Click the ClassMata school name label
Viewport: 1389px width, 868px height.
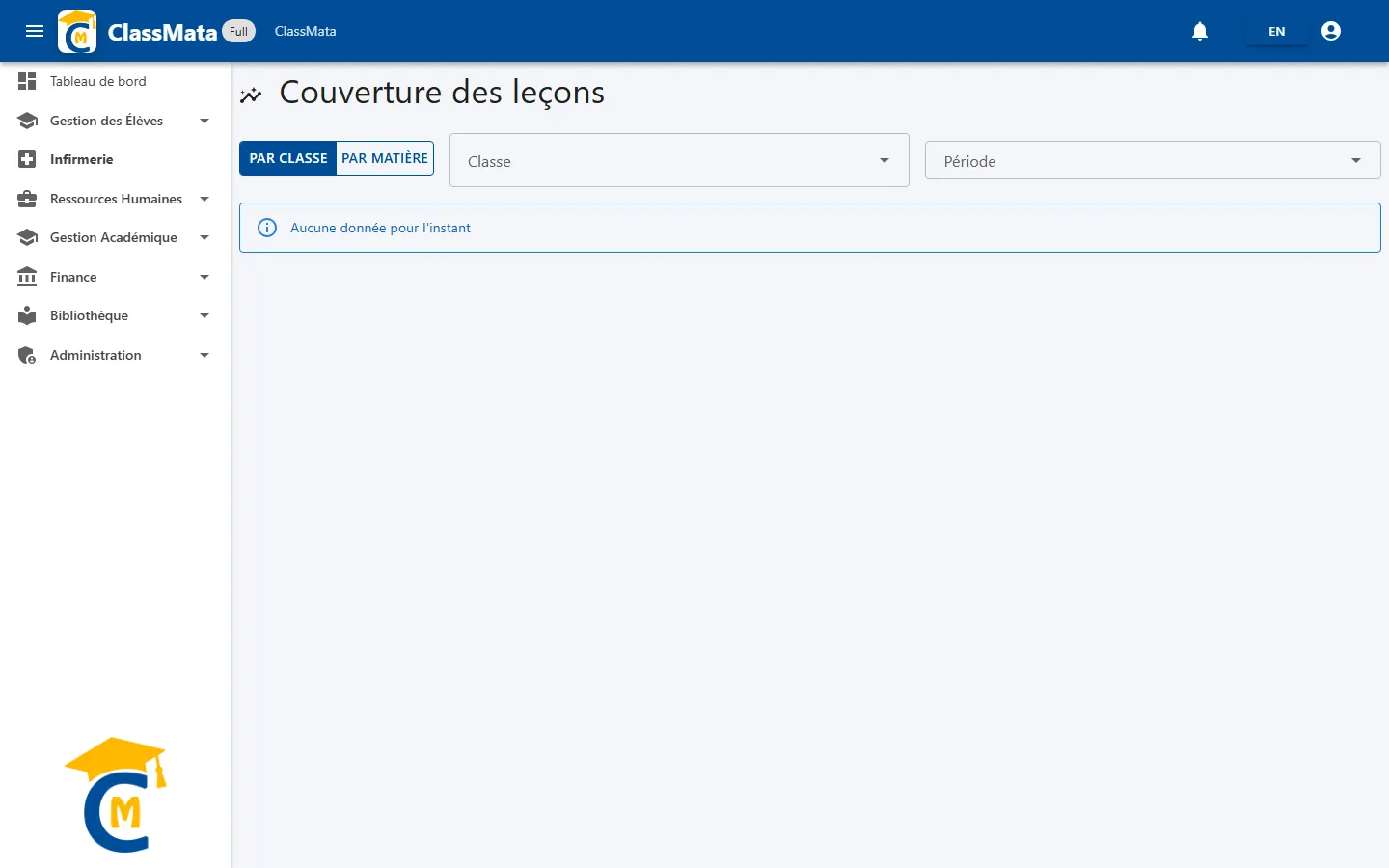(x=305, y=31)
